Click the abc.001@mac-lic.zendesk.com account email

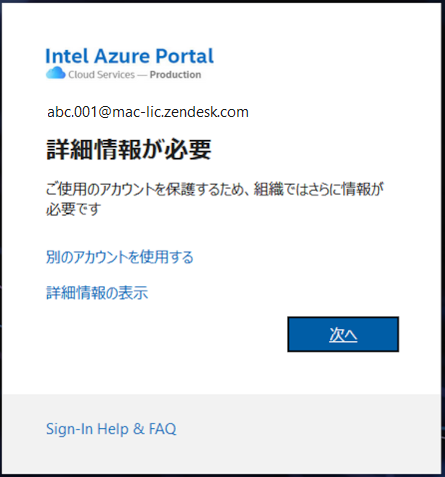point(148,112)
